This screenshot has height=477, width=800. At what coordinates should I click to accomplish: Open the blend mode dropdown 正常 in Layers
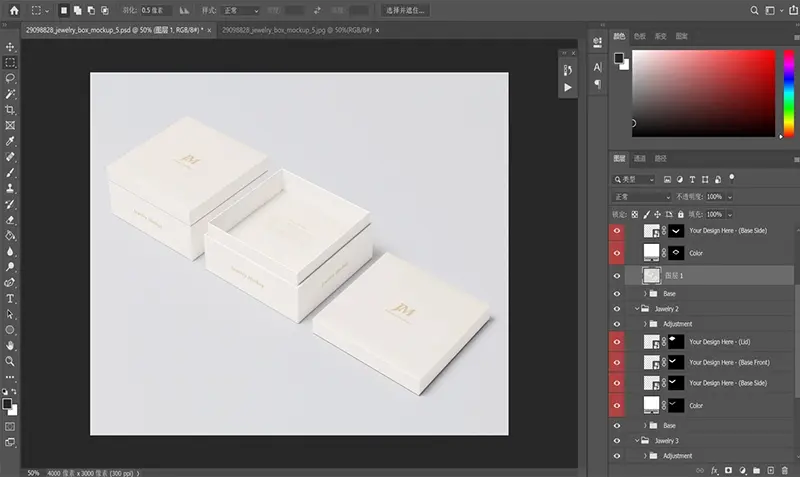[x=642, y=197]
